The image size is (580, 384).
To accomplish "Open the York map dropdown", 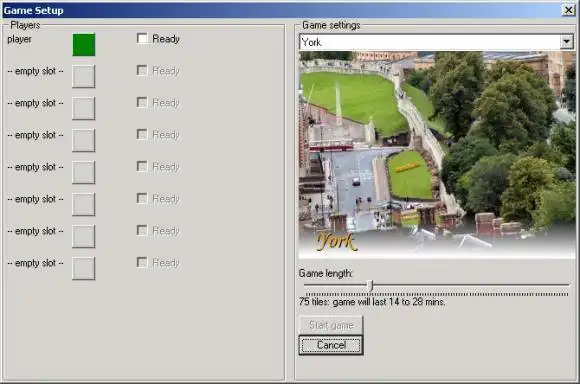I will coord(566,42).
